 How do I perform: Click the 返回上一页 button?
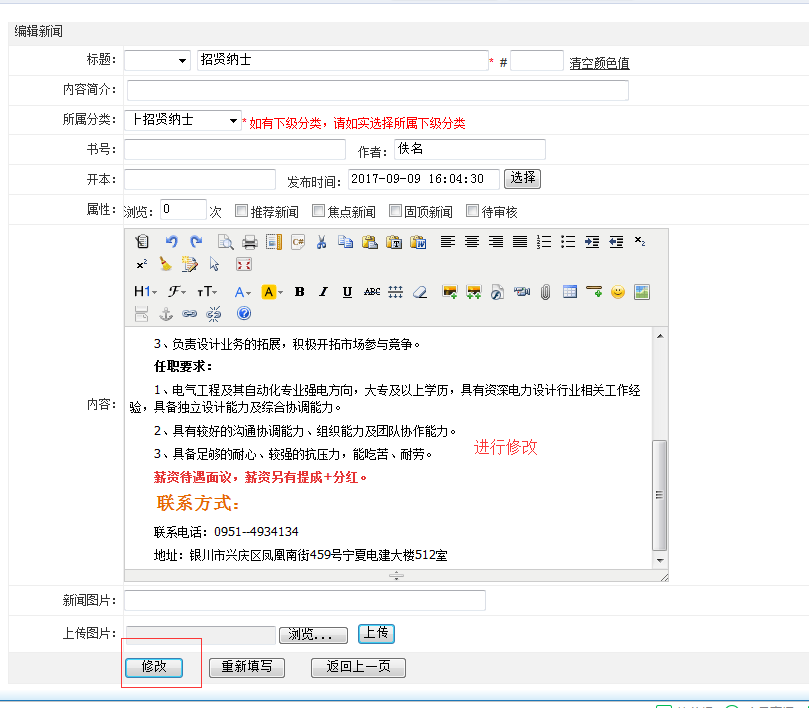(357, 666)
